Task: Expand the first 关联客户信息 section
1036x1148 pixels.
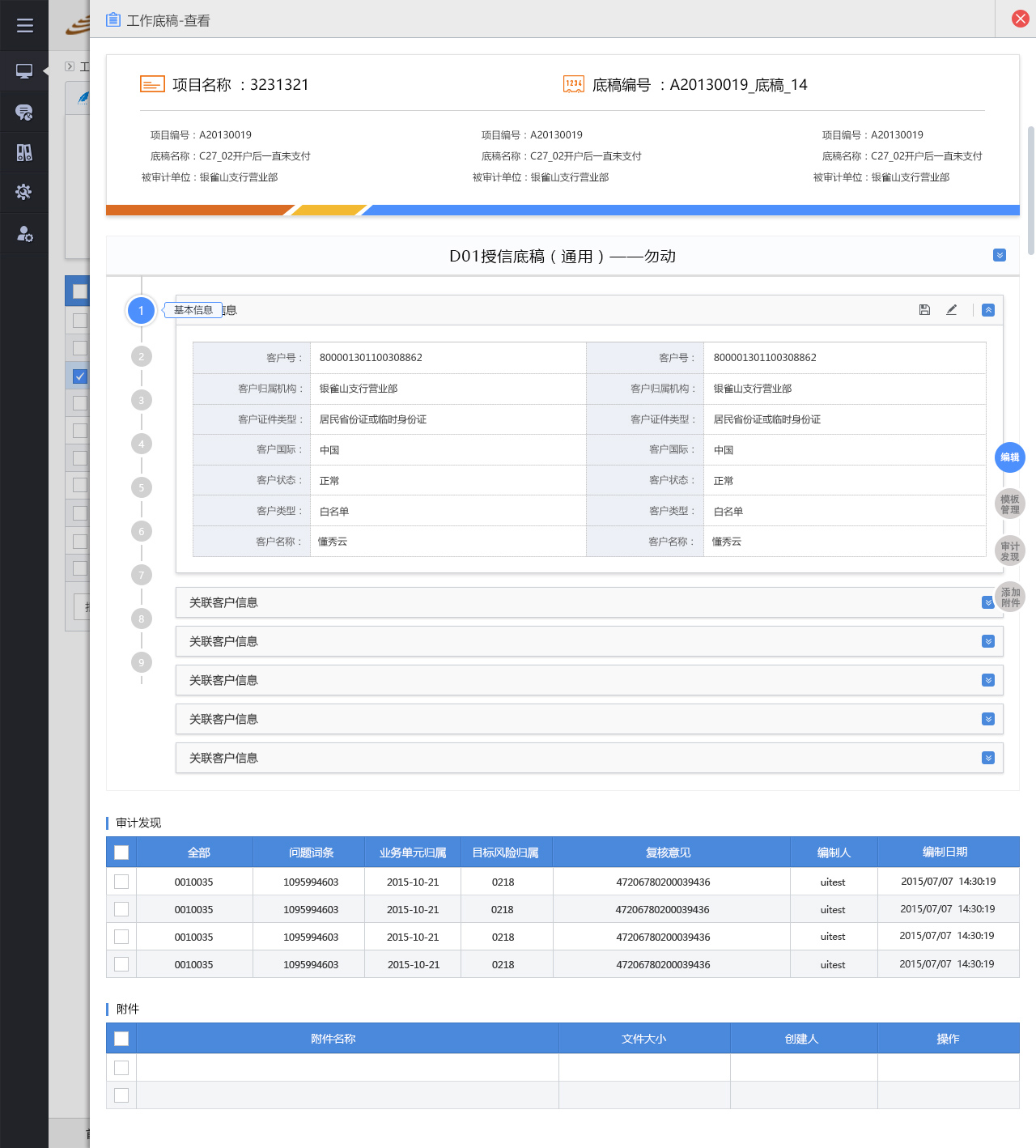Action: 987,602
